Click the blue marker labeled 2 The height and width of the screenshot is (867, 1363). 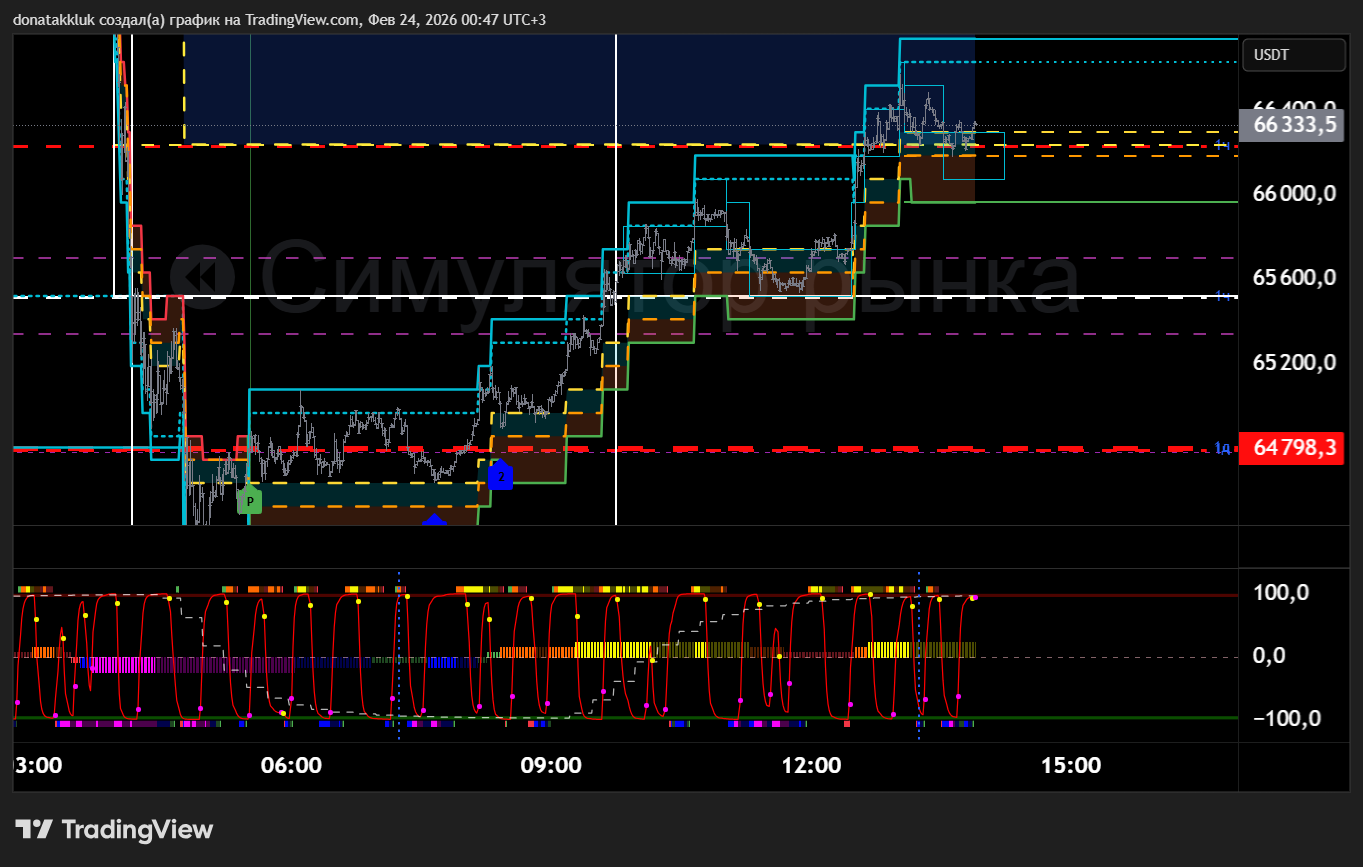[500, 476]
